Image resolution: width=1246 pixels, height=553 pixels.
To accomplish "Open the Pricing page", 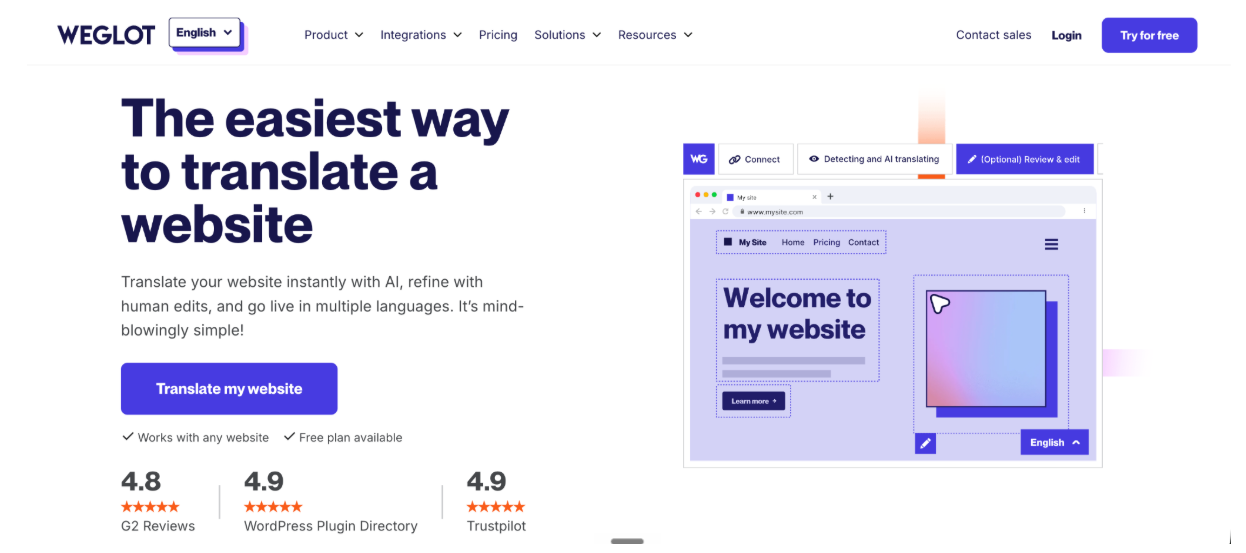I will 498,35.
